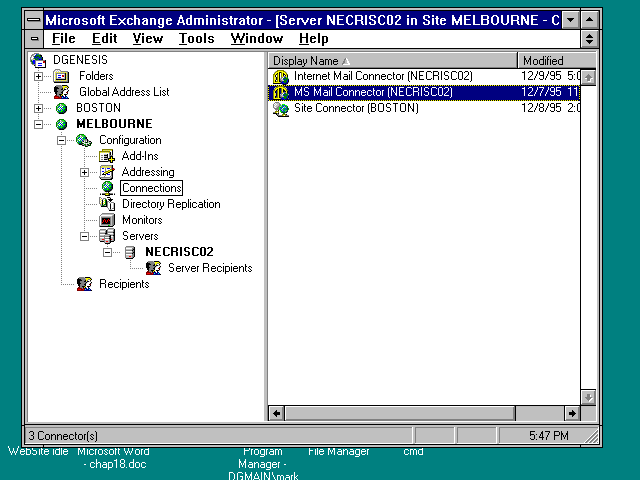Select the MELBOURNE site label
The height and width of the screenshot is (480, 640).
coord(114,124)
